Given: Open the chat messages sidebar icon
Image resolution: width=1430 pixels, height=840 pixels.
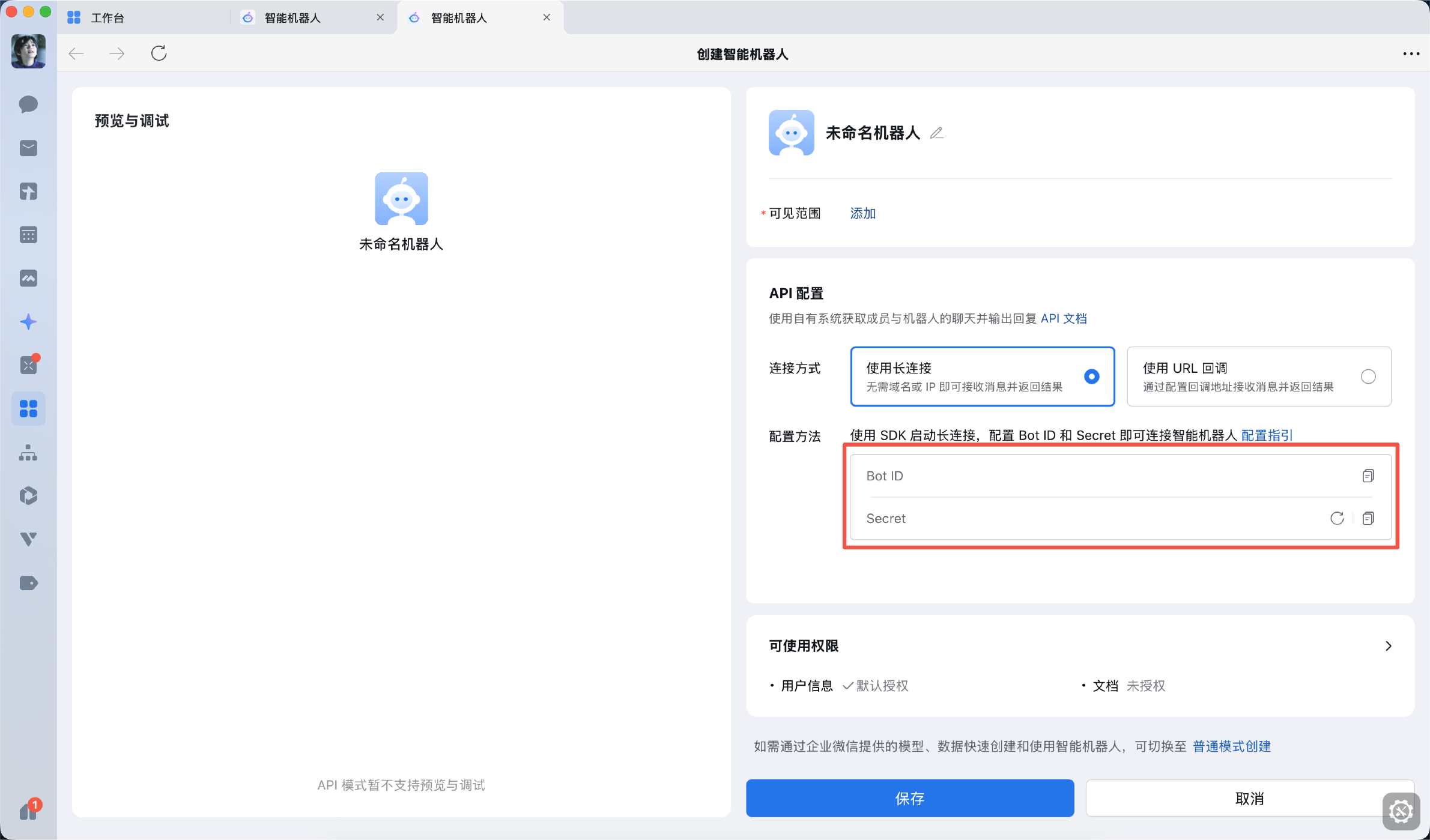Looking at the screenshot, I should click(28, 104).
